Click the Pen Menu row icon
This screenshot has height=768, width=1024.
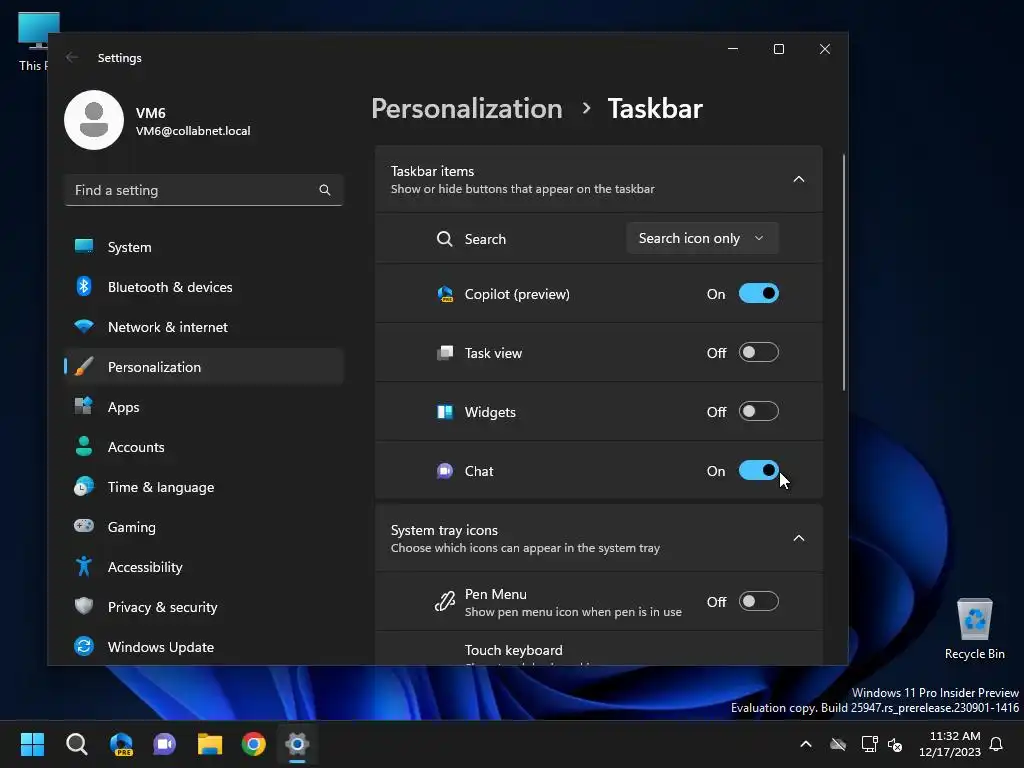click(445, 601)
